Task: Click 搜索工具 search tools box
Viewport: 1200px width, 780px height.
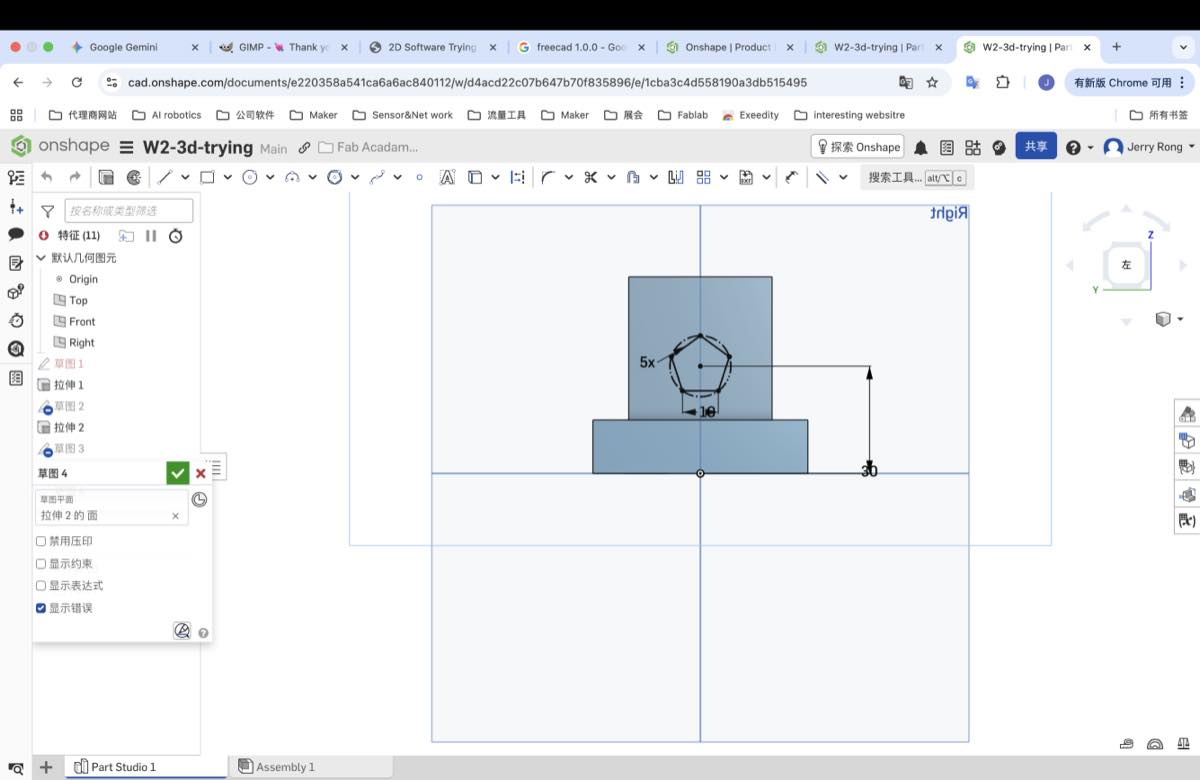Action: pos(917,177)
